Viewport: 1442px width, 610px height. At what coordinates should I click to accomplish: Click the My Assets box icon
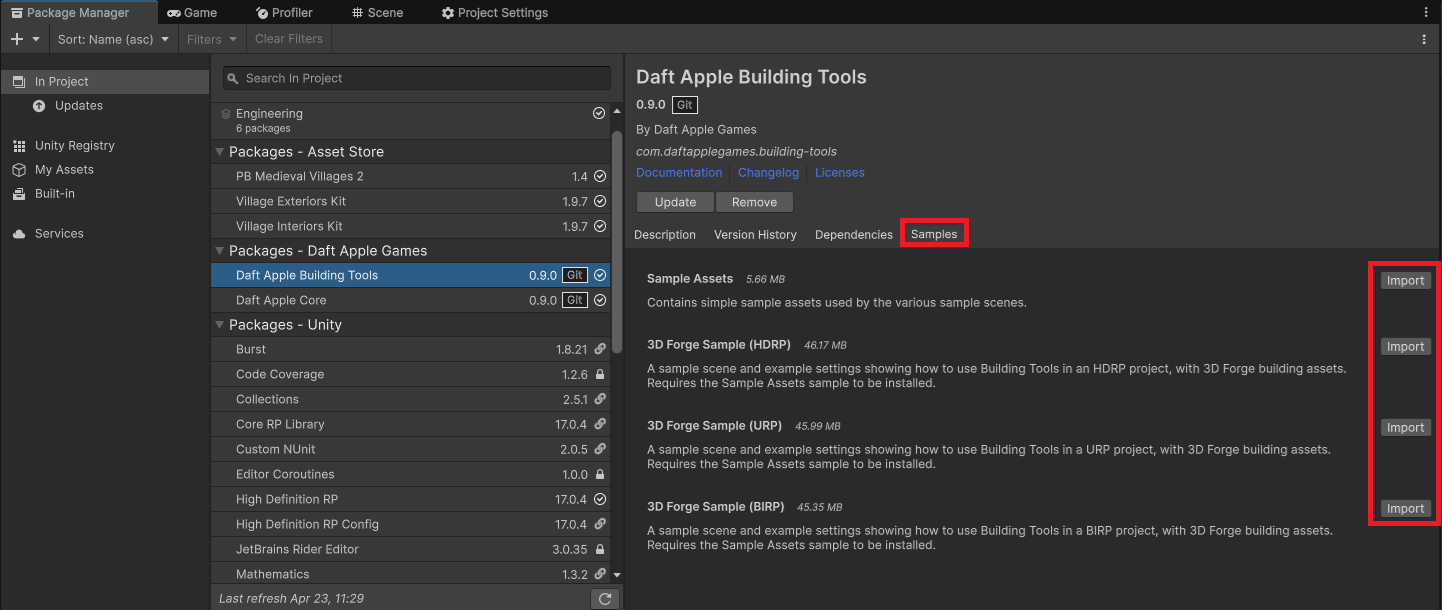(18, 170)
